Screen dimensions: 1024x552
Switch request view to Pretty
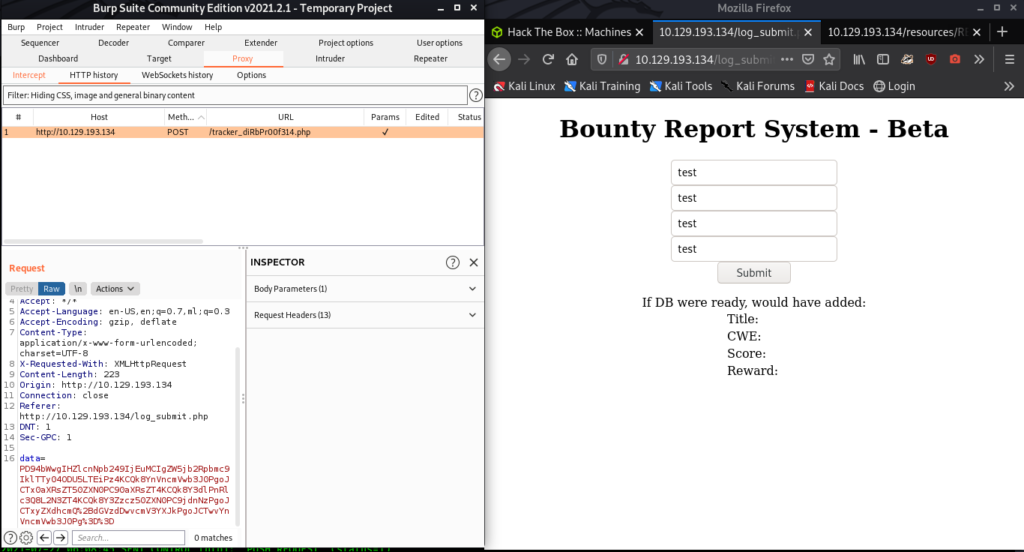pyautogui.click(x=22, y=289)
